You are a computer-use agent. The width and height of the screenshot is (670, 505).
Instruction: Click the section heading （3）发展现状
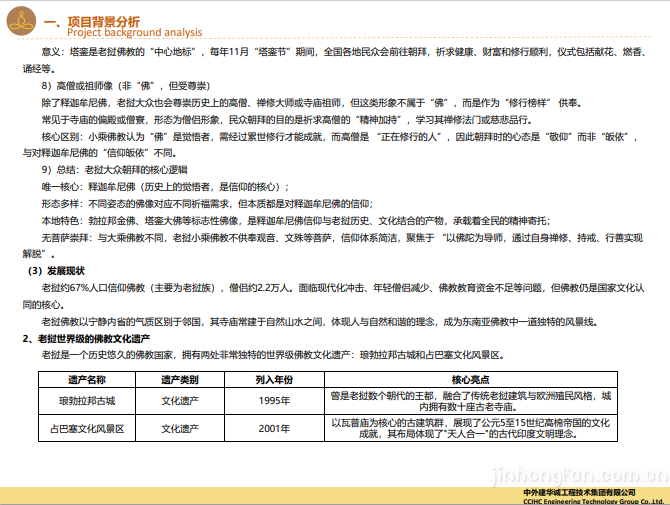pyautogui.click(x=55, y=271)
